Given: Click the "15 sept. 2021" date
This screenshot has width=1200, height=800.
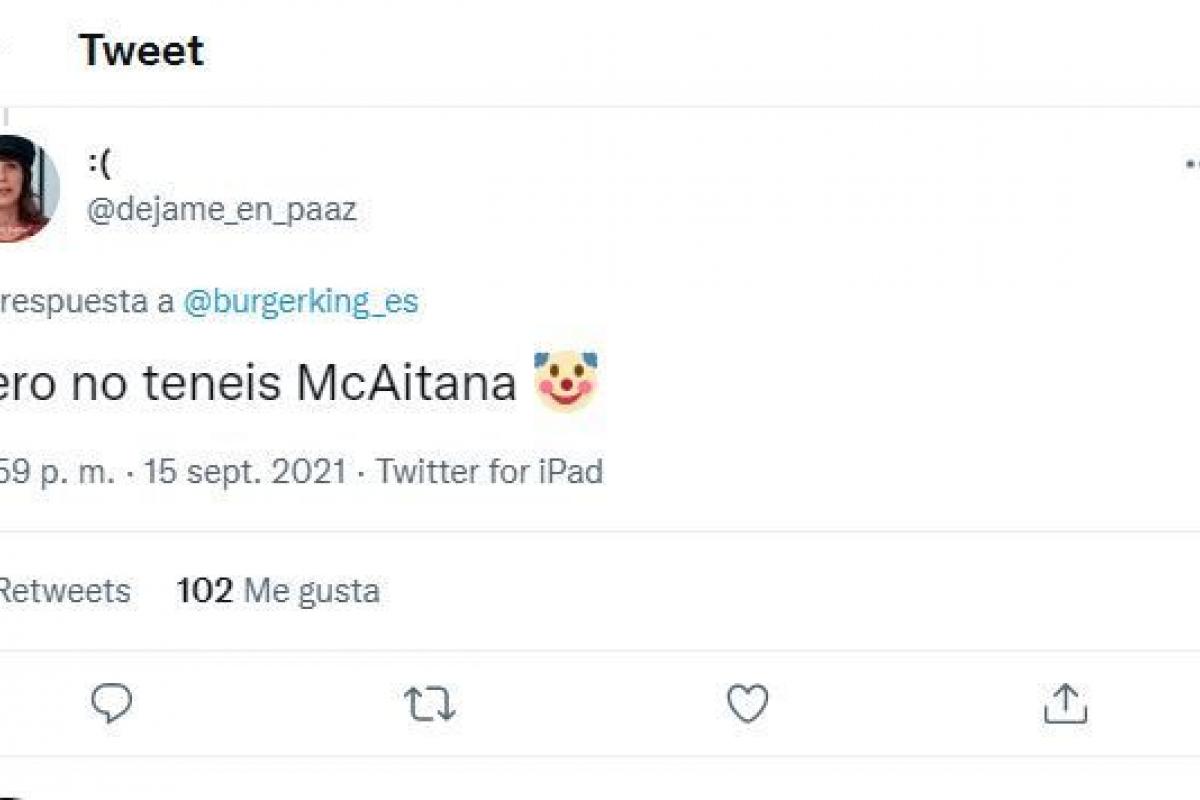Looking at the screenshot, I should click(x=246, y=471).
